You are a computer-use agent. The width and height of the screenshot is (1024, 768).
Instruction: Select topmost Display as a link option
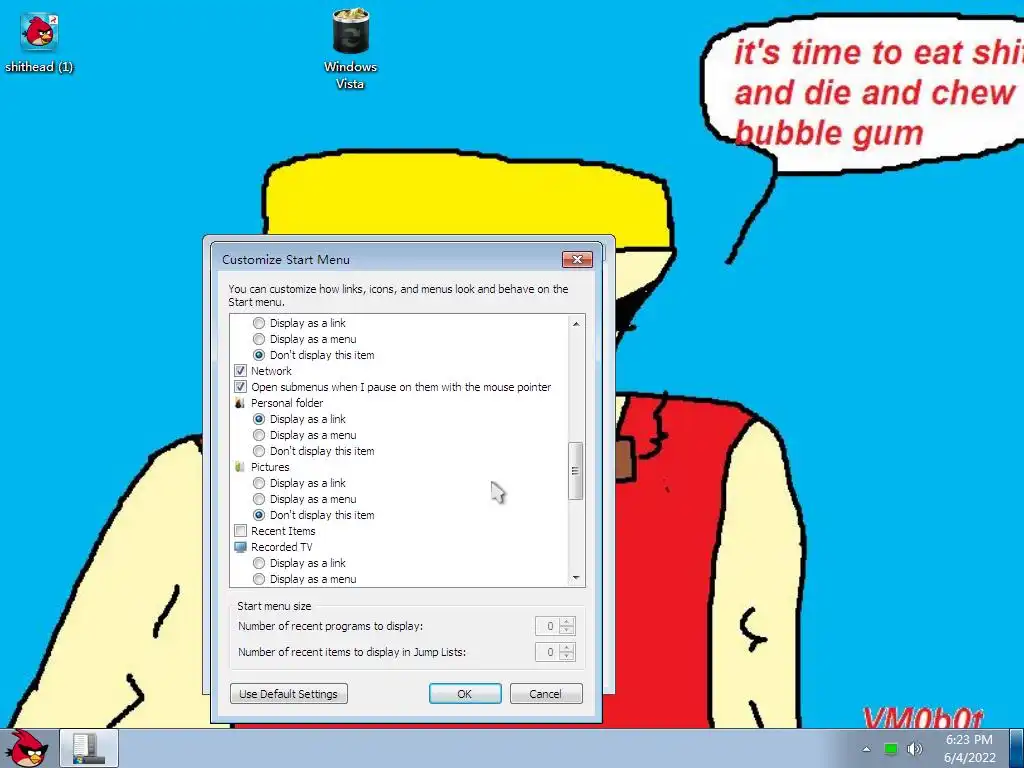coord(259,323)
